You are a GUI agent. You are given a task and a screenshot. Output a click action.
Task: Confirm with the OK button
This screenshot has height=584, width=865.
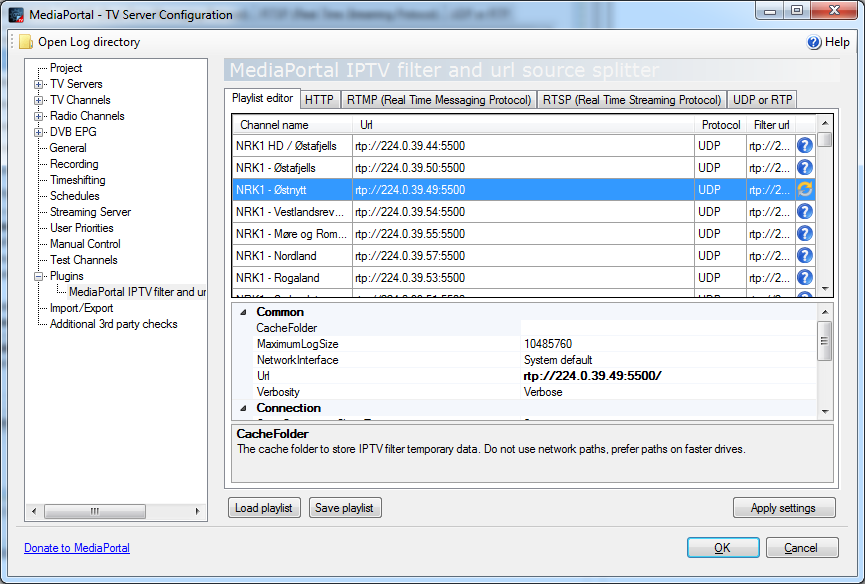[723, 548]
